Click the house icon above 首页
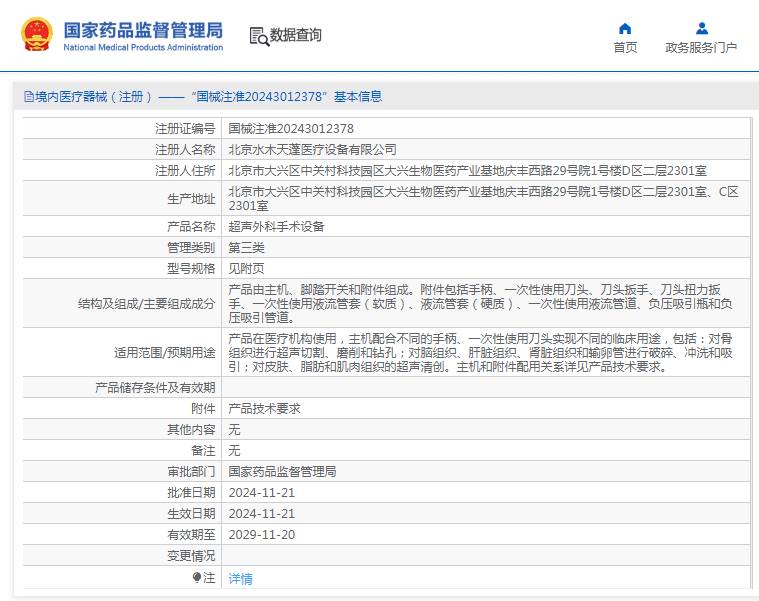 (625, 28)
